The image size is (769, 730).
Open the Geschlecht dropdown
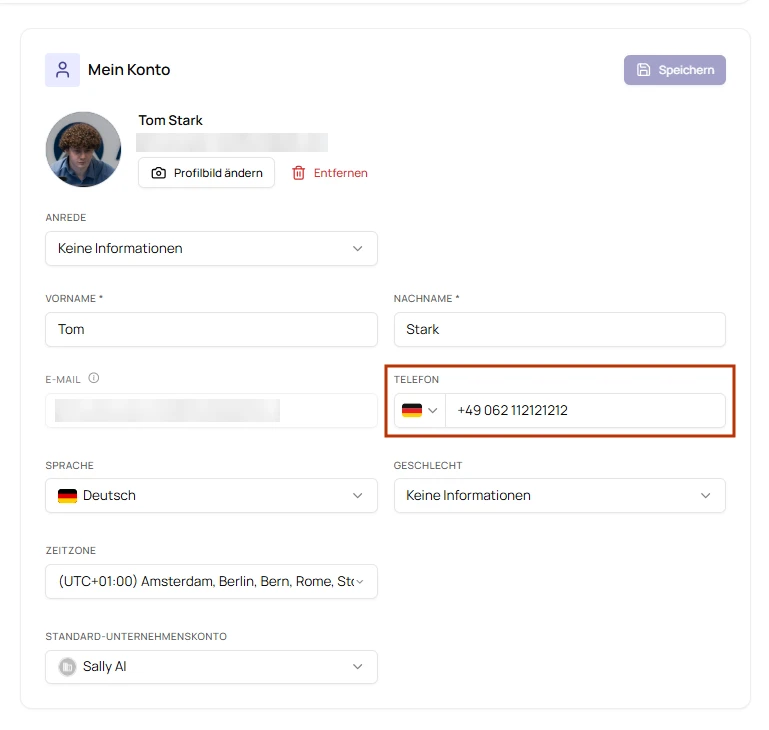(x=560, y=495)
